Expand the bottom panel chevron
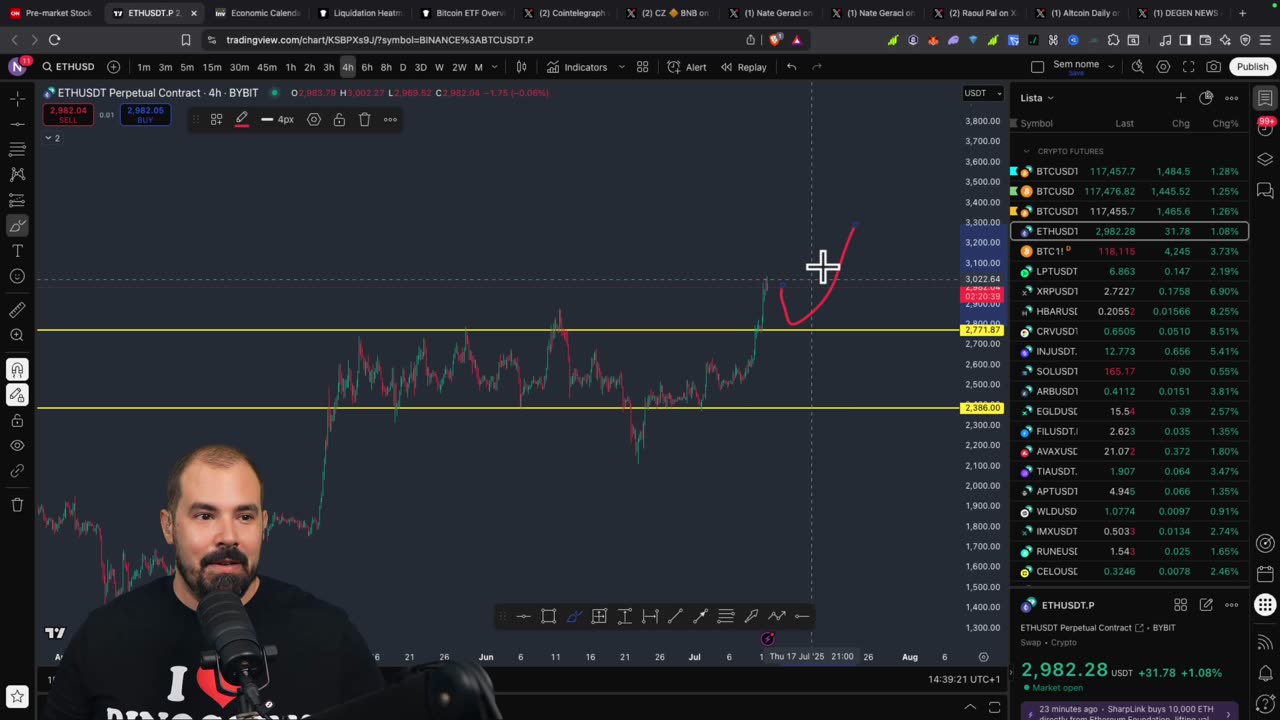This screenshot has width=1280, height=720. (x=970, y=707)
